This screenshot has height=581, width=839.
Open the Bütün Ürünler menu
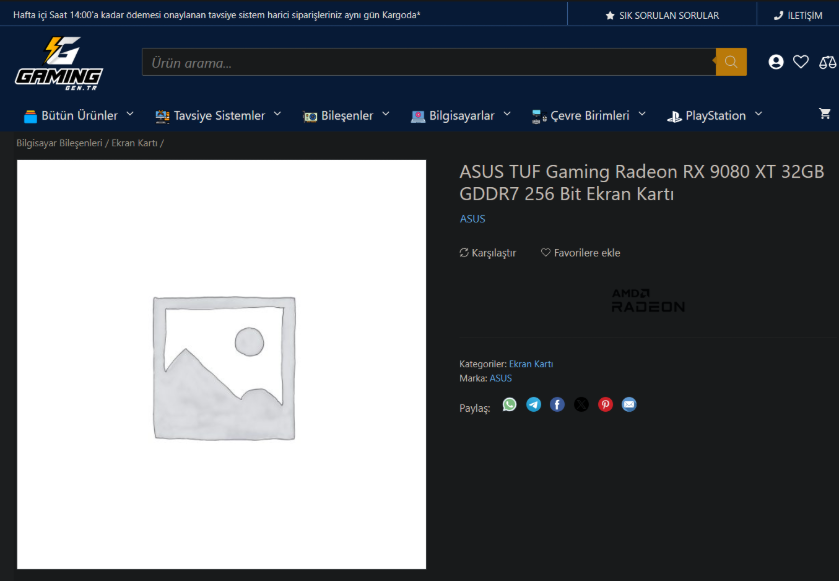coord(79,116)
